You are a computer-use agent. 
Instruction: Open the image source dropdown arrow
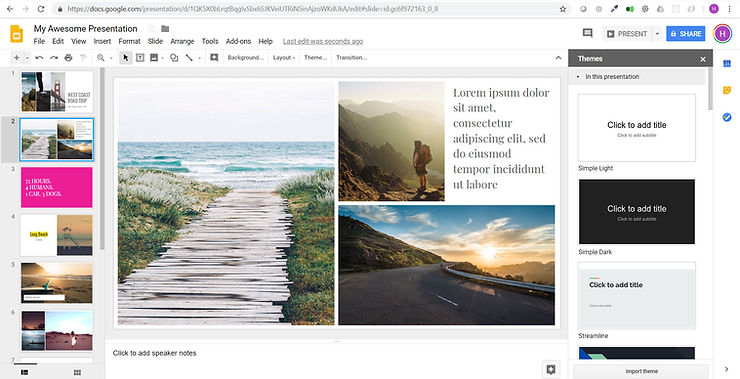(x=162, y=58)
